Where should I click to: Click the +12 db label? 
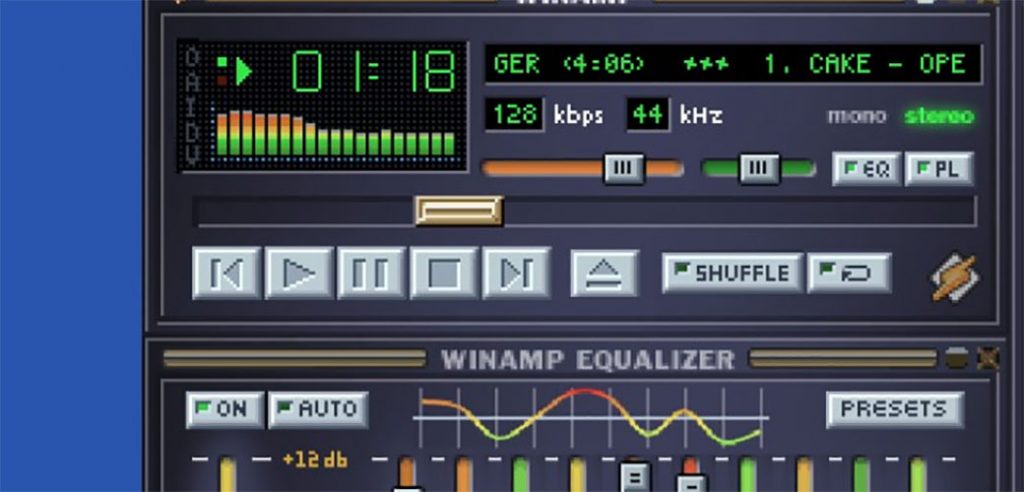pyautogui.click(x=314, y=460)
